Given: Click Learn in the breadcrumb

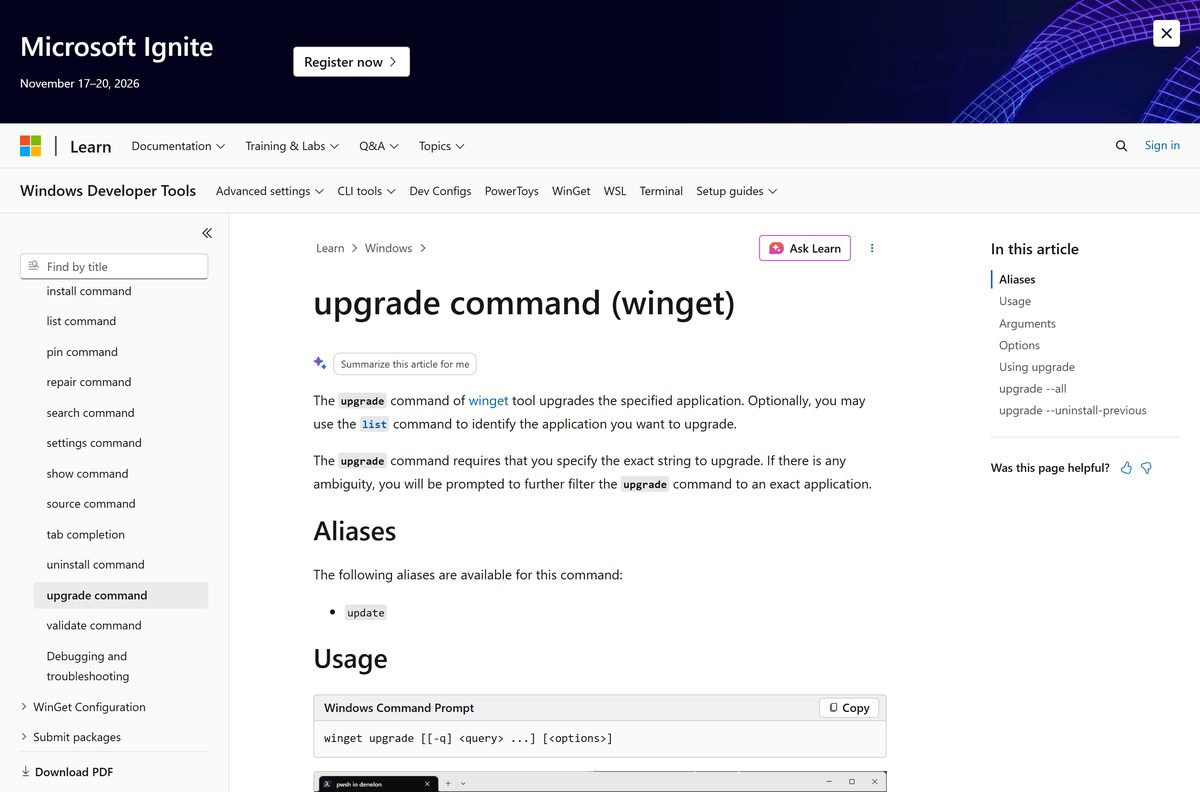Looking at the screenshot, I should (330, 248).
